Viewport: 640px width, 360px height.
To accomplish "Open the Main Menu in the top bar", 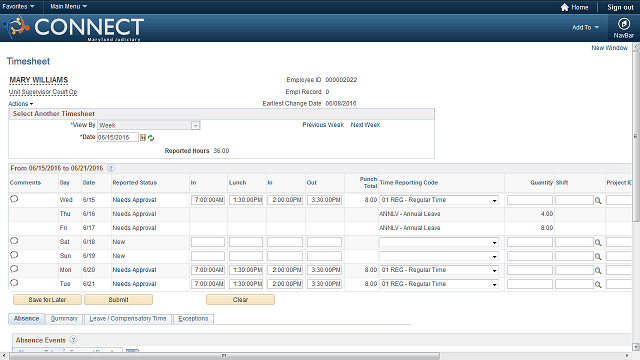I will pyautogui.click(x=68, y=7).
